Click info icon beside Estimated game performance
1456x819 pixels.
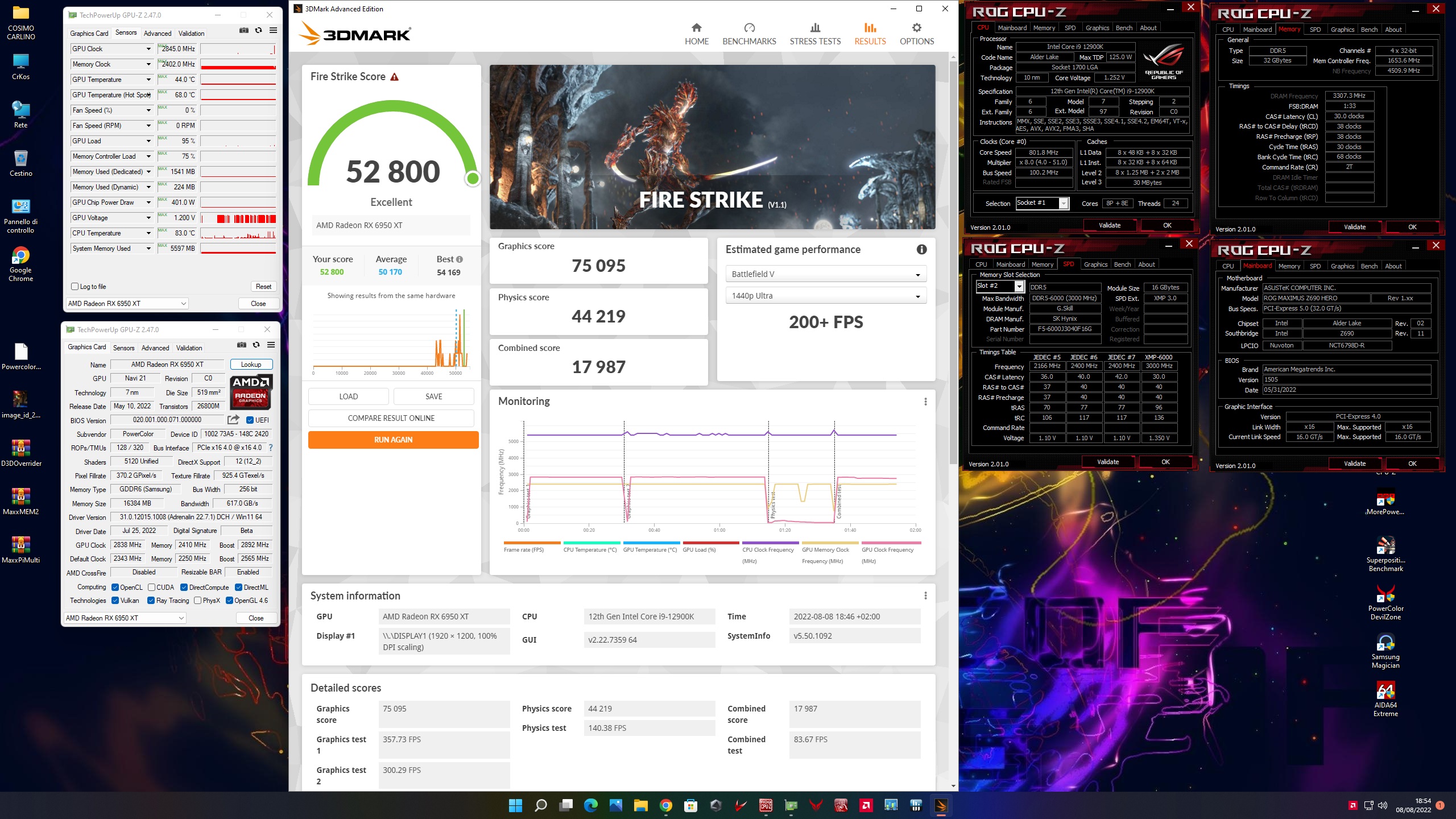coord(921,250)
